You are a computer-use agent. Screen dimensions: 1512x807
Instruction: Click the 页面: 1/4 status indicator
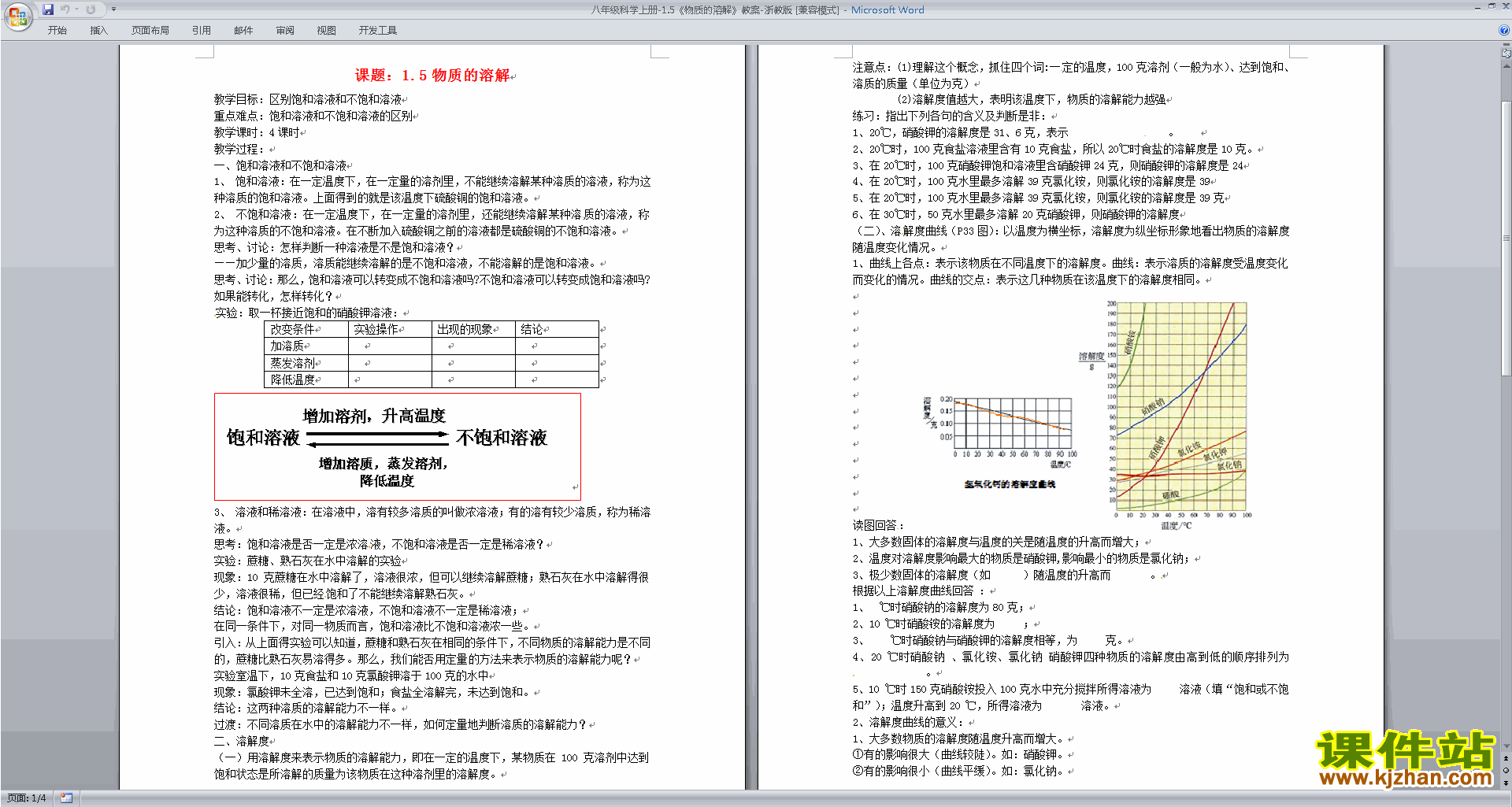click(x=27, y=798)
